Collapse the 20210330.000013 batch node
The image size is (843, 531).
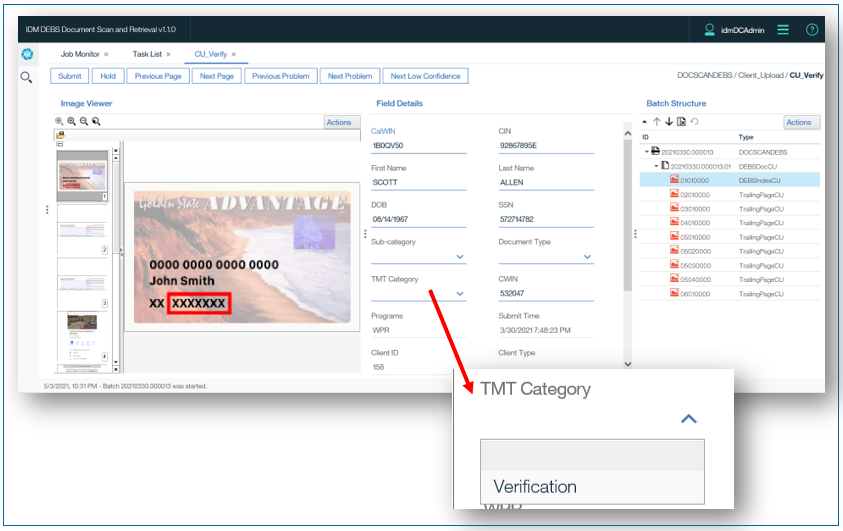click(647, 152)
